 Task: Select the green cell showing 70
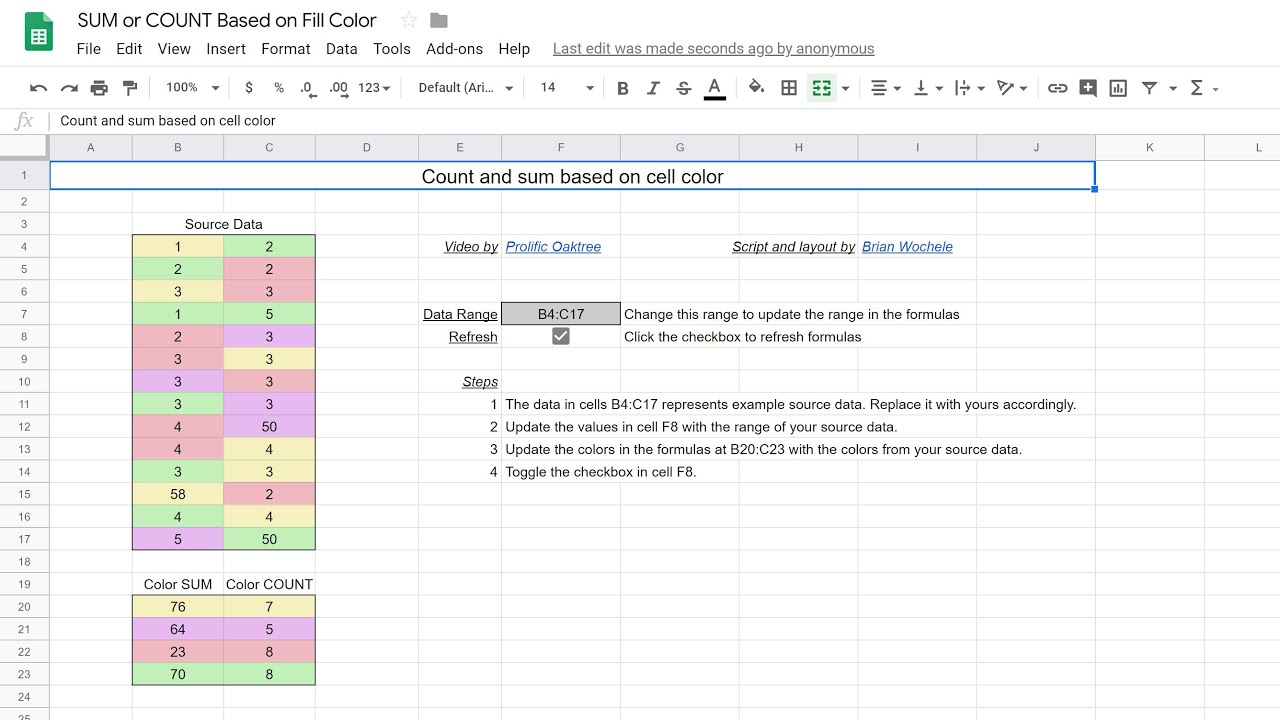(x=178, y=674)
